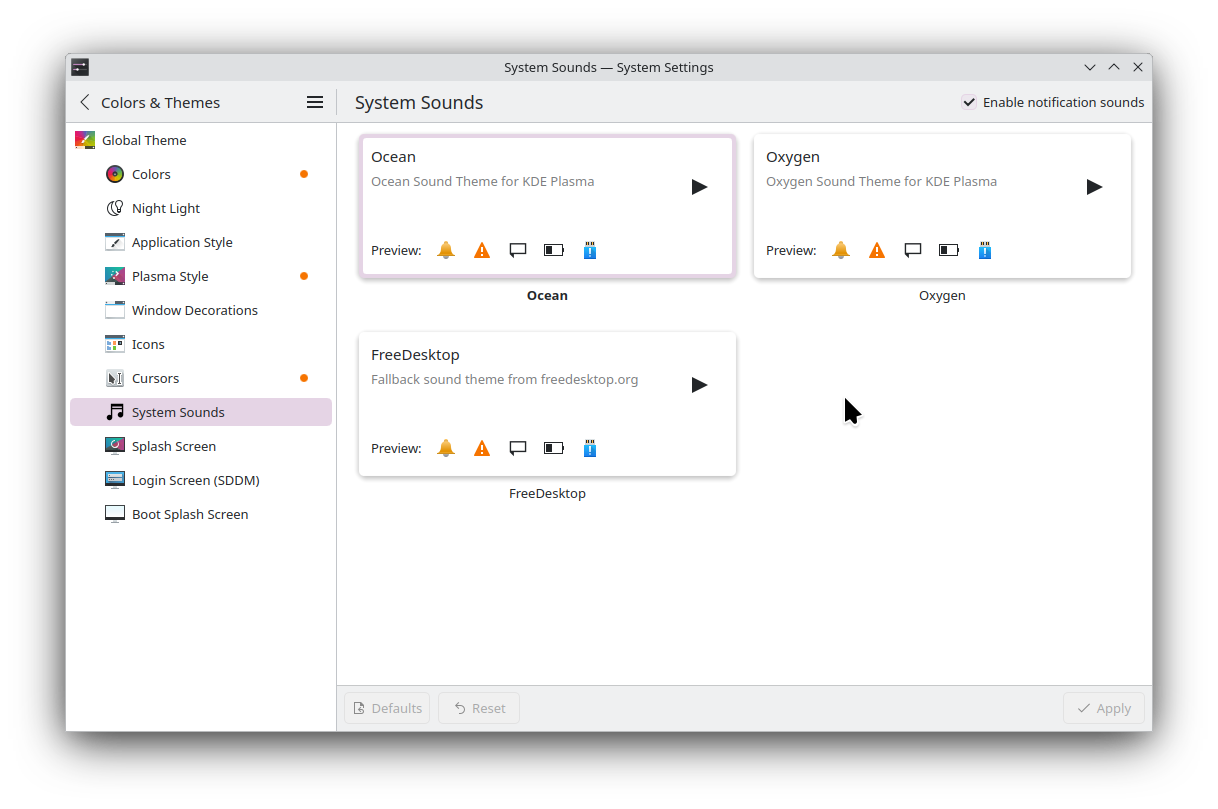The width and height of the screenshot is (1218, 809).
Task: Click the warning preview icon in Oxygen card
Action: coord(877,250)
